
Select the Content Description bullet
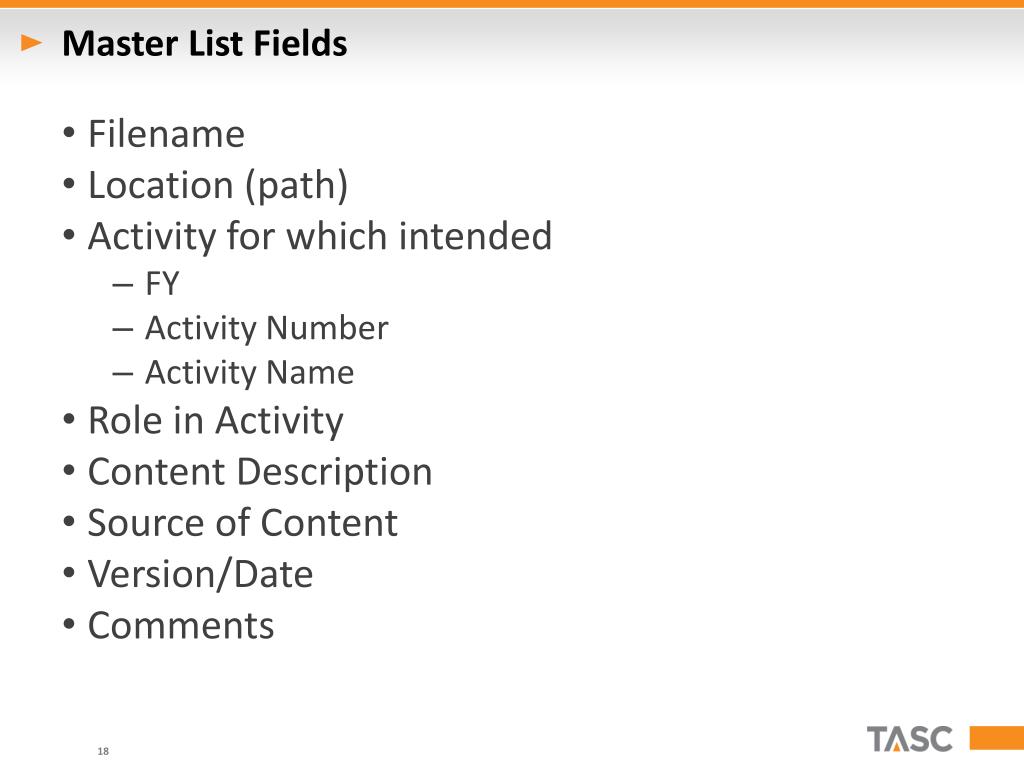pos(260,472)
